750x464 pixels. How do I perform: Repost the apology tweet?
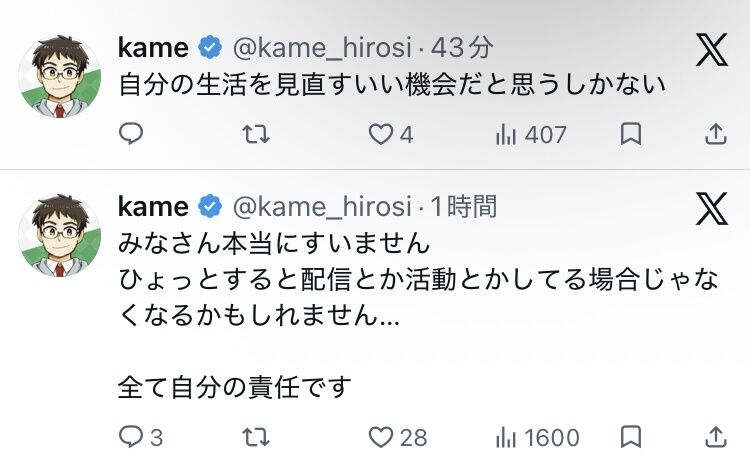(256, 437)
